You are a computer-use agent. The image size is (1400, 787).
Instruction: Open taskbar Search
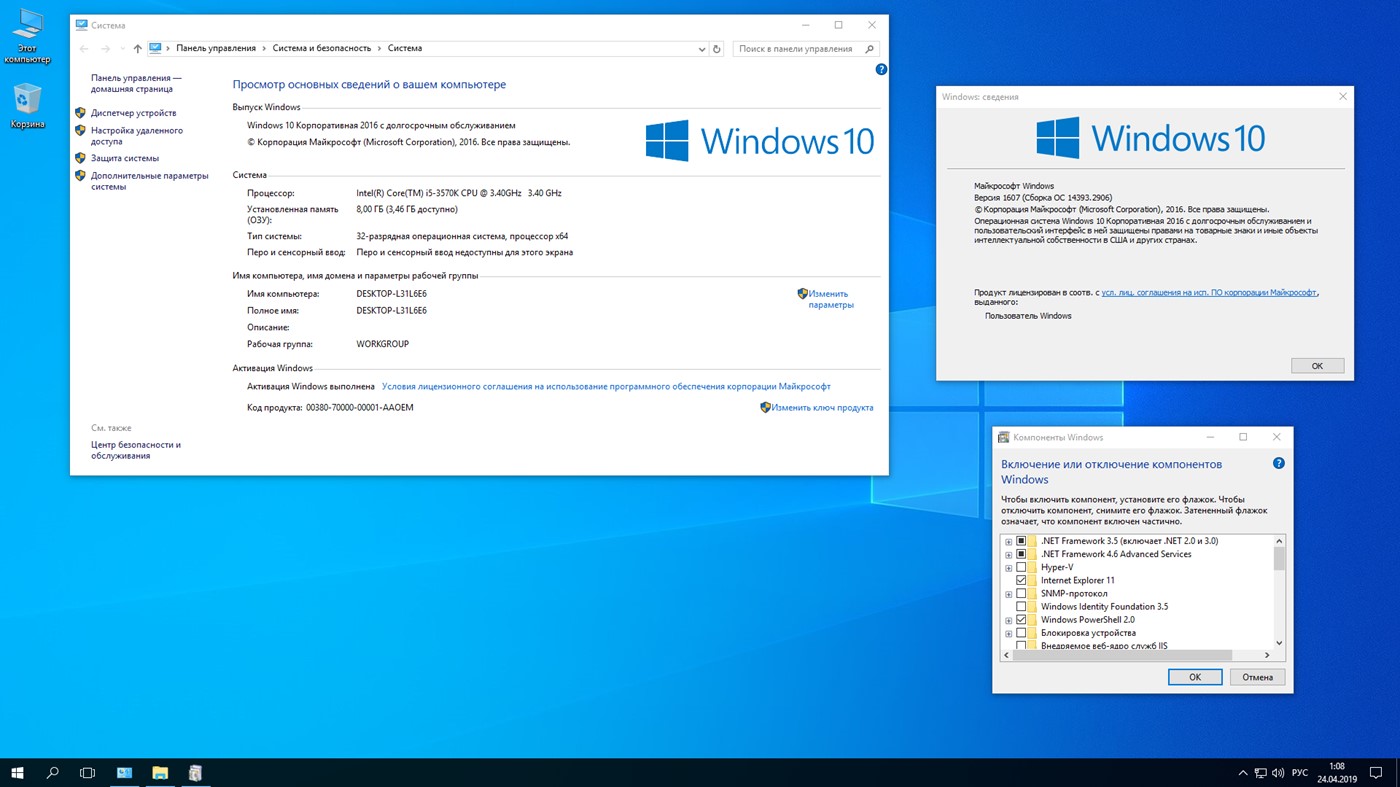(x=52, y=772)
